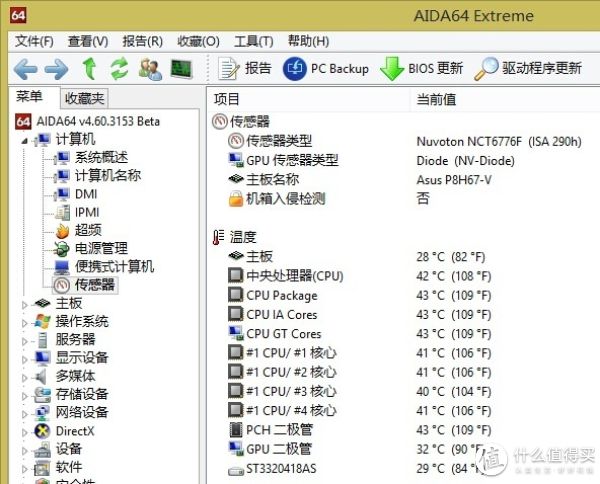The height and width of the screenshot is (484, 600).
Task: Expand the 显示设备 tree node
Action: 24,360
